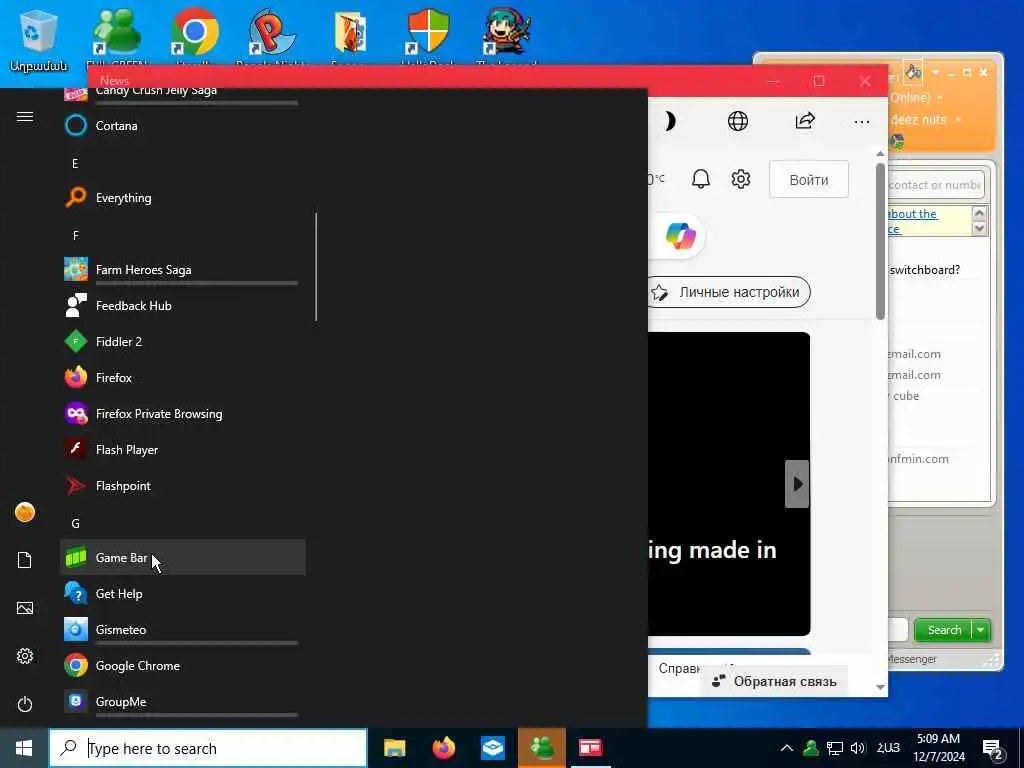Screen dimensions: 1024x768
Task: Open Messenger Online status dropdown
Action: pyautogui.click(x=940, y=98)
